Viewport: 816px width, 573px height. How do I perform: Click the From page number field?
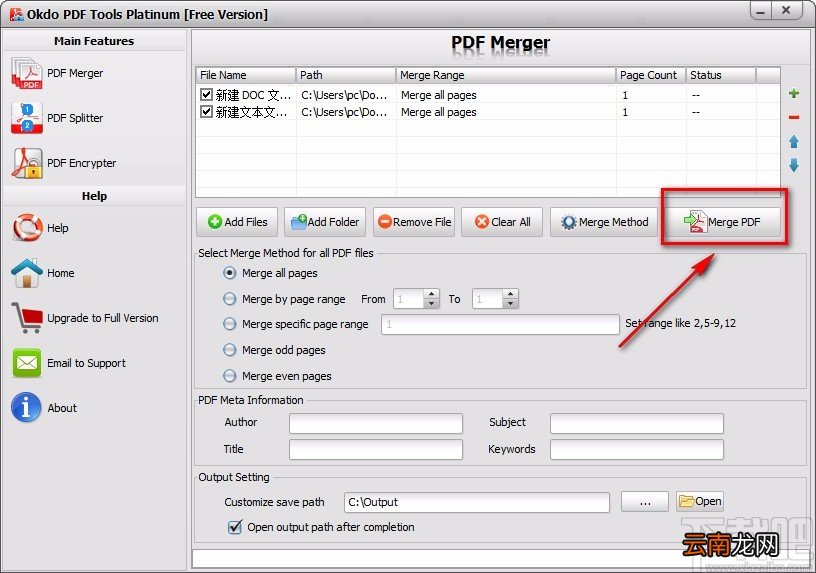coord(409,299)
